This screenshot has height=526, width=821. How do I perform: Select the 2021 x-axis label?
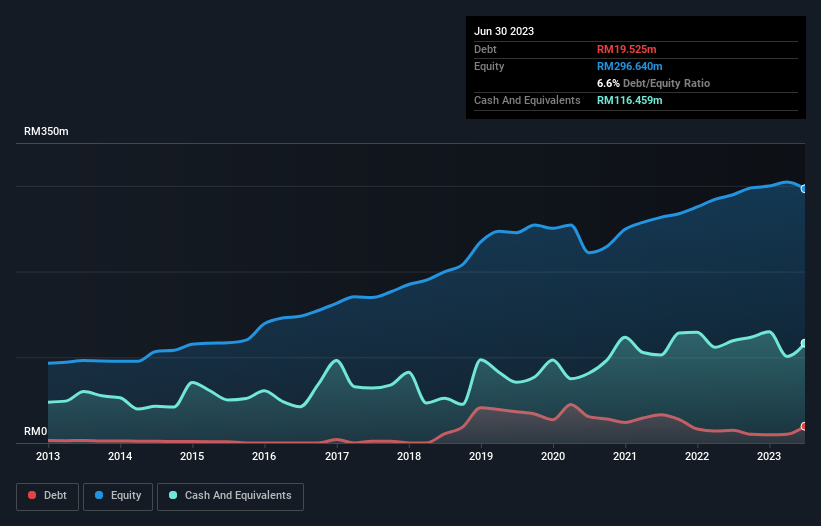(625, 456)
